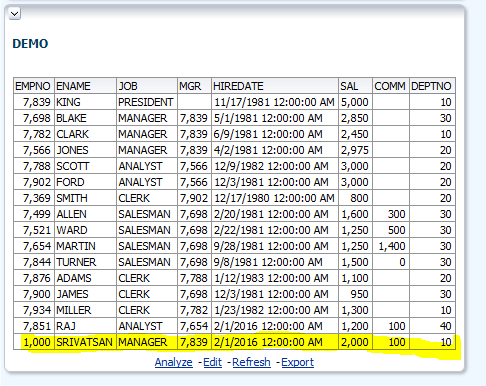Select the HIREDATE column header
The height and width of the screenshot is (386, 486).
(275, 86)
